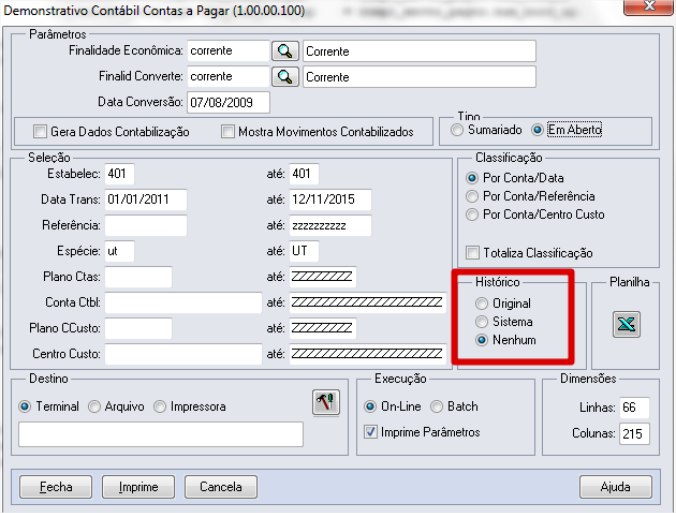Screen dimensions: 676x513
Task: Open destination setup hammer icon
Action: pyautogui.click(x=326, y=402)
